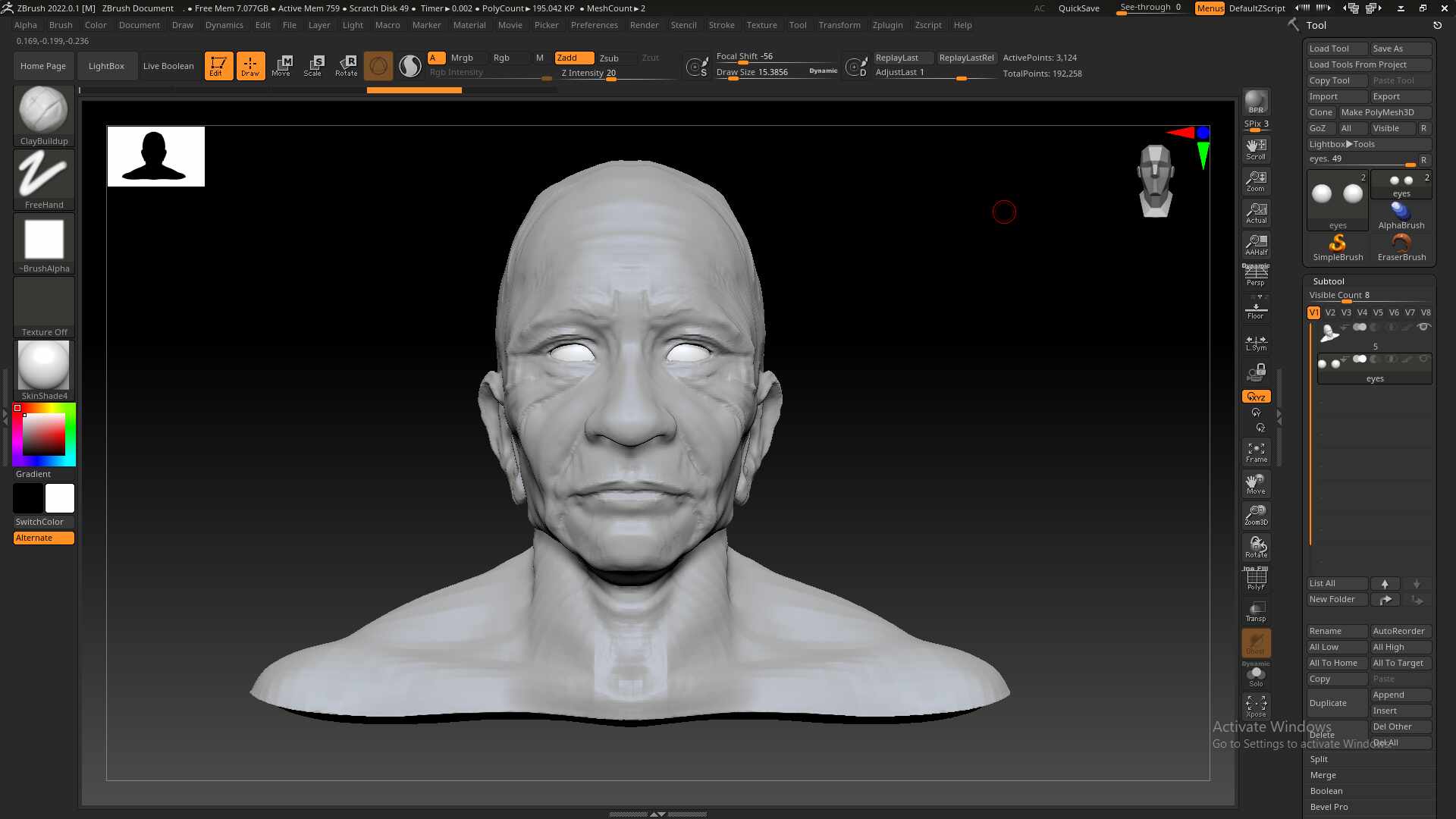The width and height of the screenshot is (1456, 819).
Task: Open the current tool thumbnail popup
Action: [1336, 195]
